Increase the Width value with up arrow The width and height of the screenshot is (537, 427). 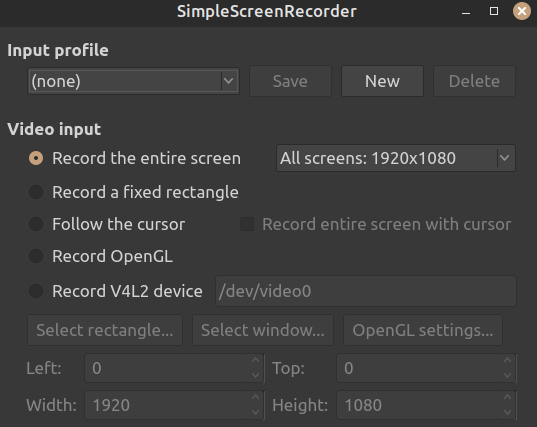tap(255, 398)
